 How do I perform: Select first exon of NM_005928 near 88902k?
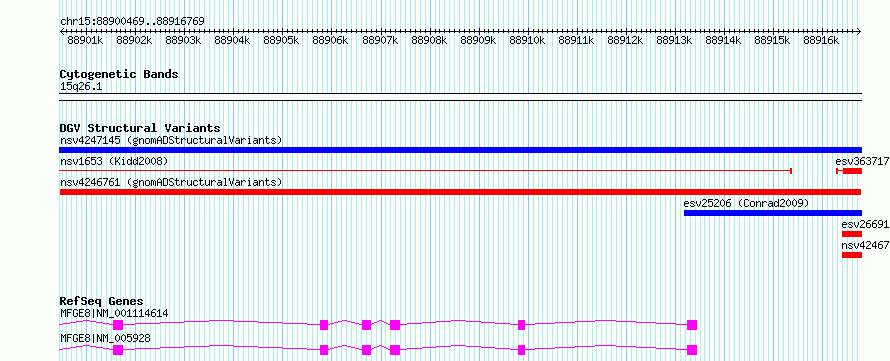tap(118, 350)
